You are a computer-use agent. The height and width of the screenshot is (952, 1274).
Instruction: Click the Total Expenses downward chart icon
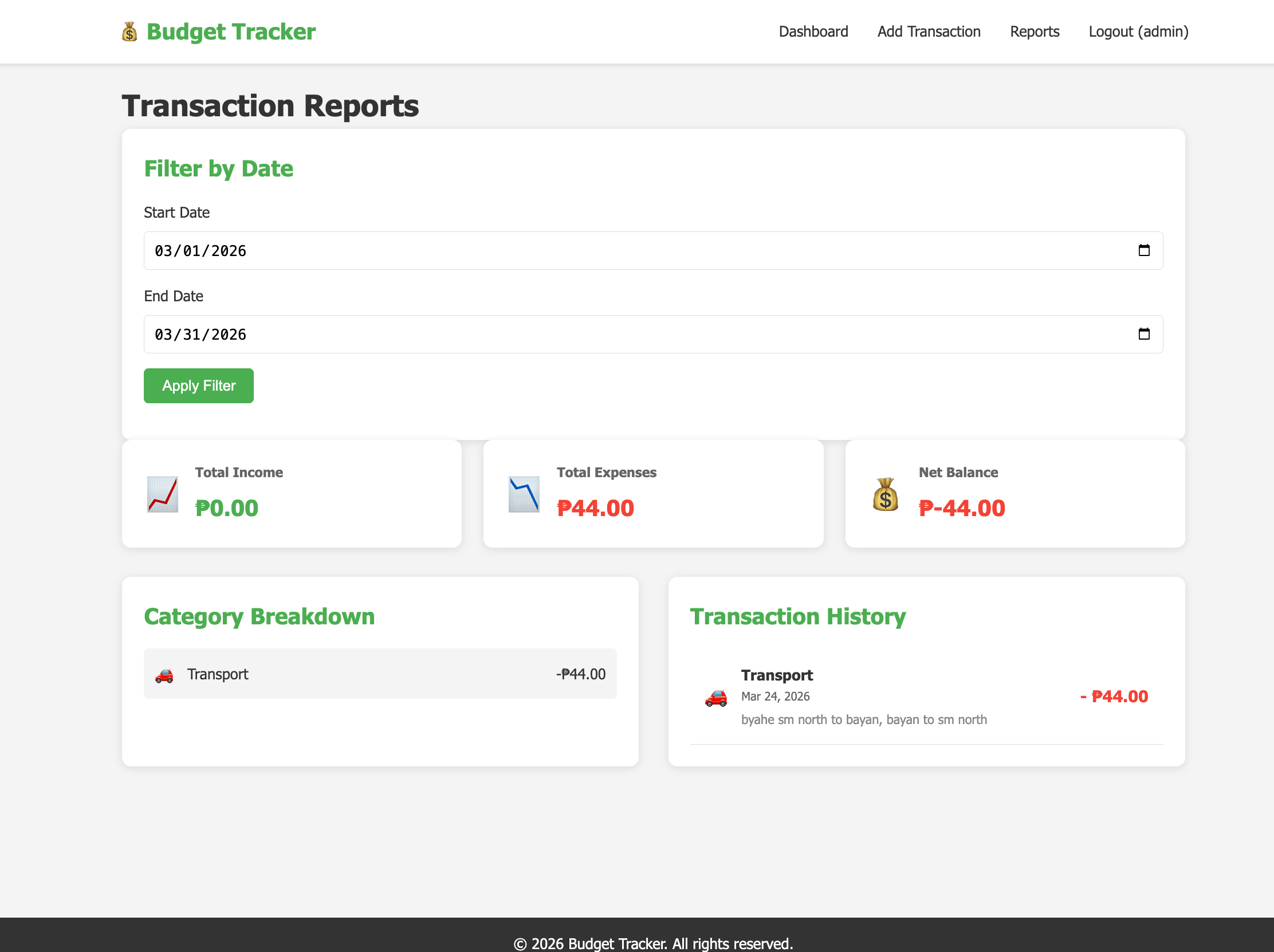click(524, 494)
